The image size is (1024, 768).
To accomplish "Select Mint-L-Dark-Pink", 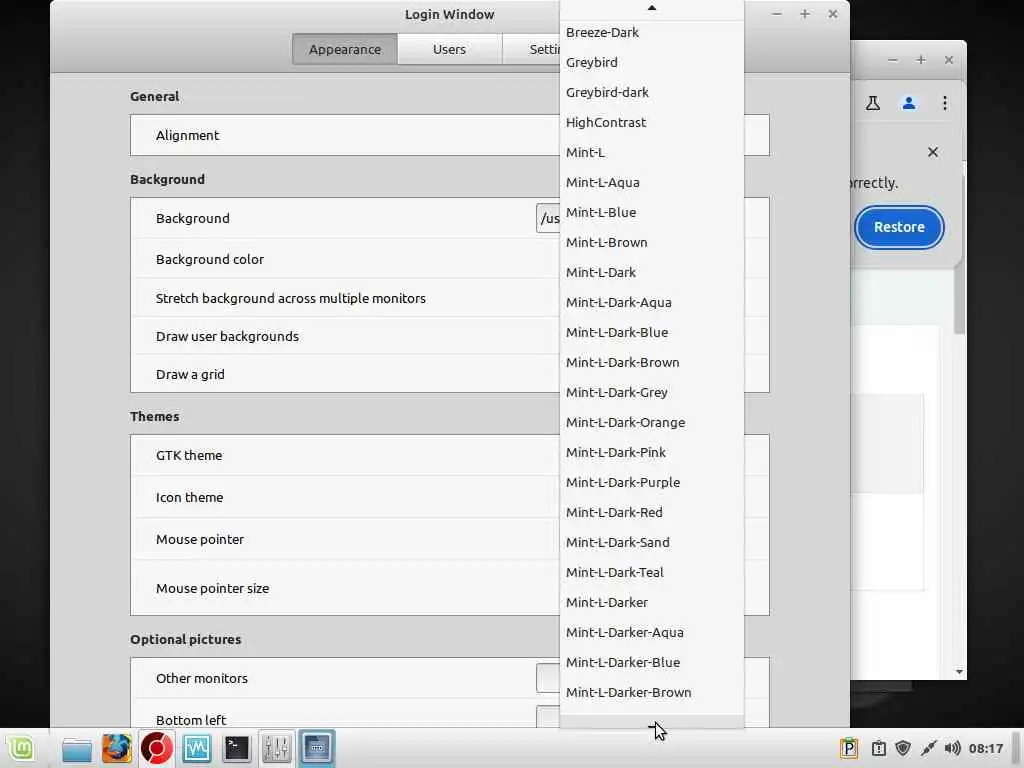I will click(x=652, y=453).
